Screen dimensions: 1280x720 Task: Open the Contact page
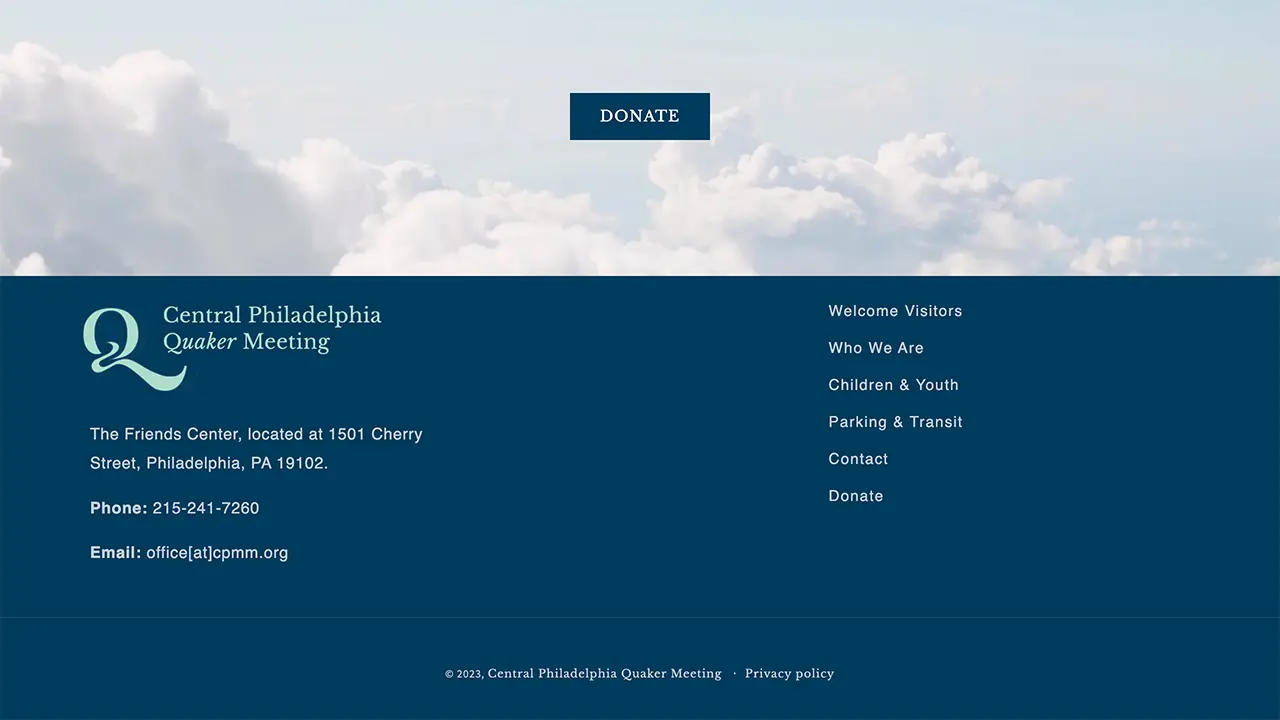pyautogui.click(x=858, y=459)
